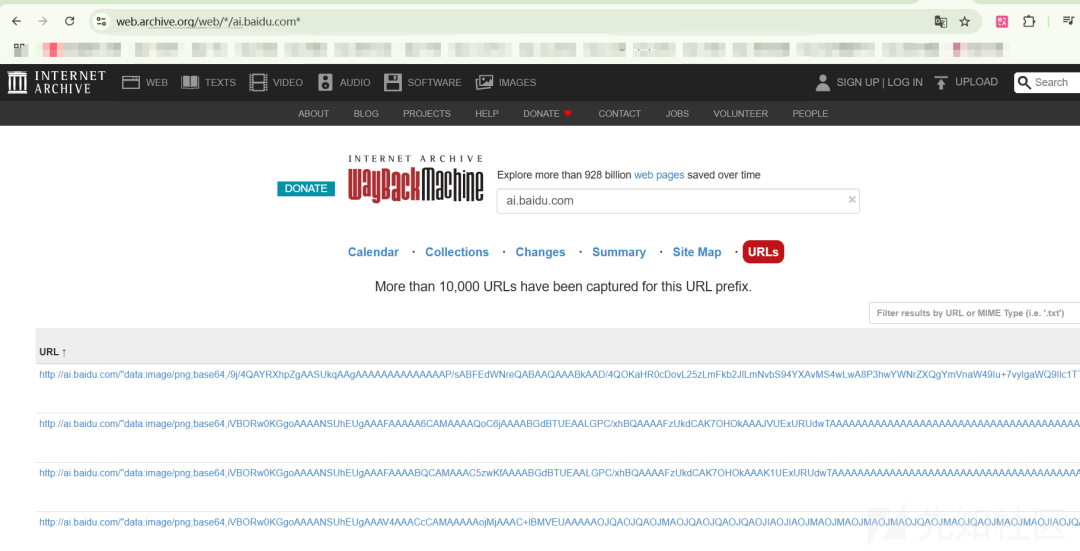Viewport: 1080px width, 551px height.
Task: Click the browser address bar URL
Action: pyautogui.click(x=208, y=21)
